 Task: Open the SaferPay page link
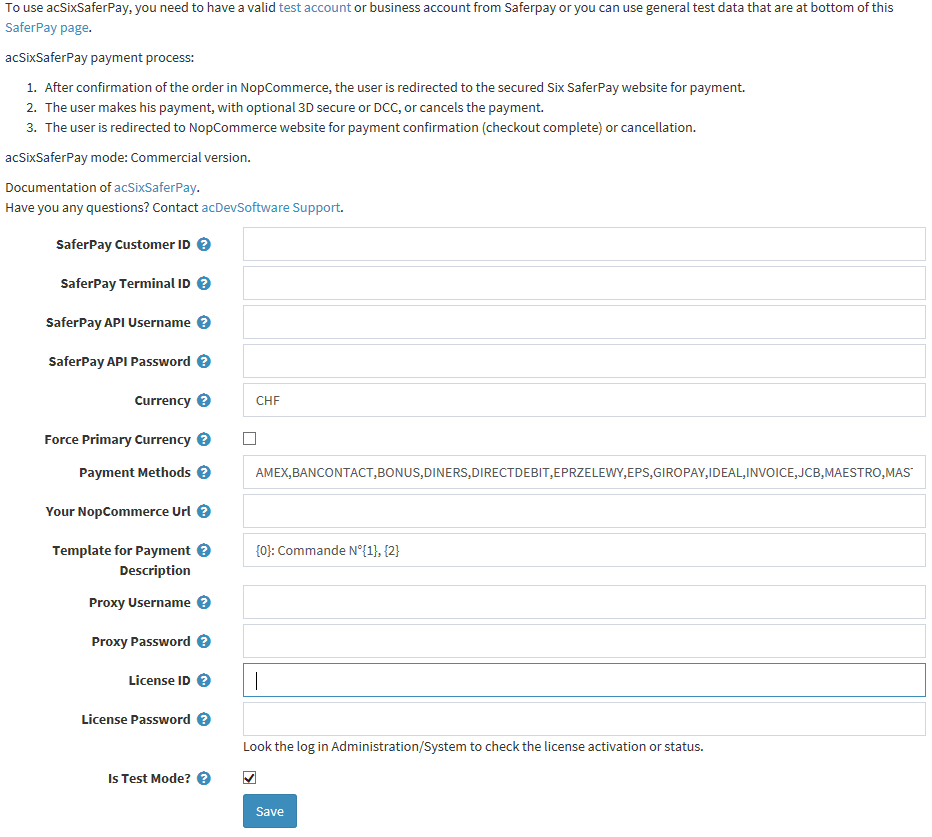click(47, 28)
